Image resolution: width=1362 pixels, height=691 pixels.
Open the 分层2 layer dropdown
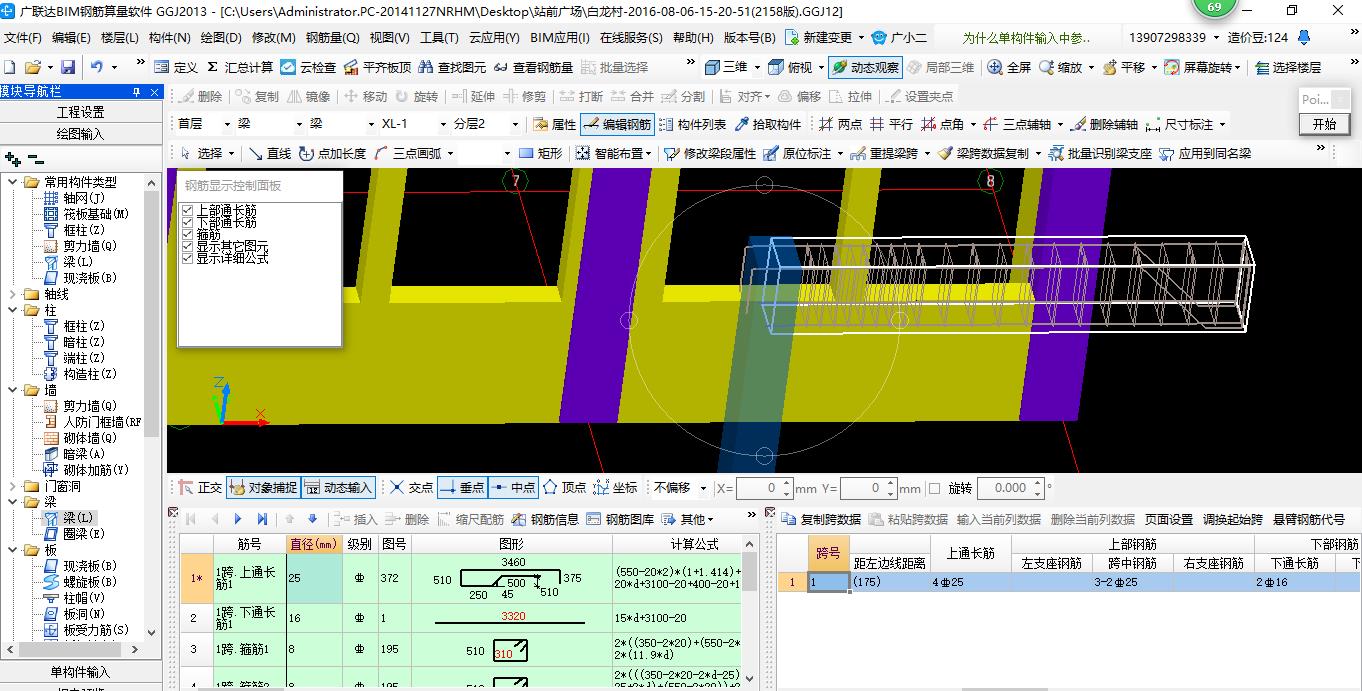coord(515,124)
